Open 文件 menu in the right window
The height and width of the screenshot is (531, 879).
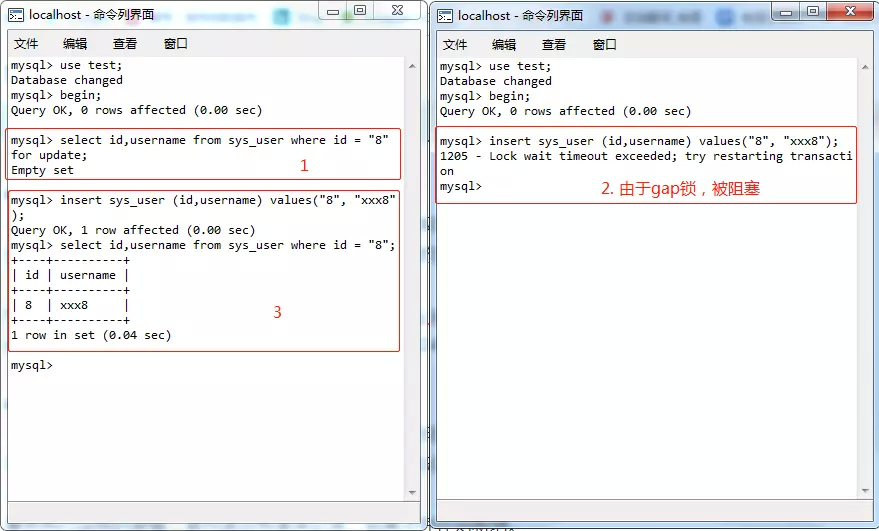click(455, 45)
